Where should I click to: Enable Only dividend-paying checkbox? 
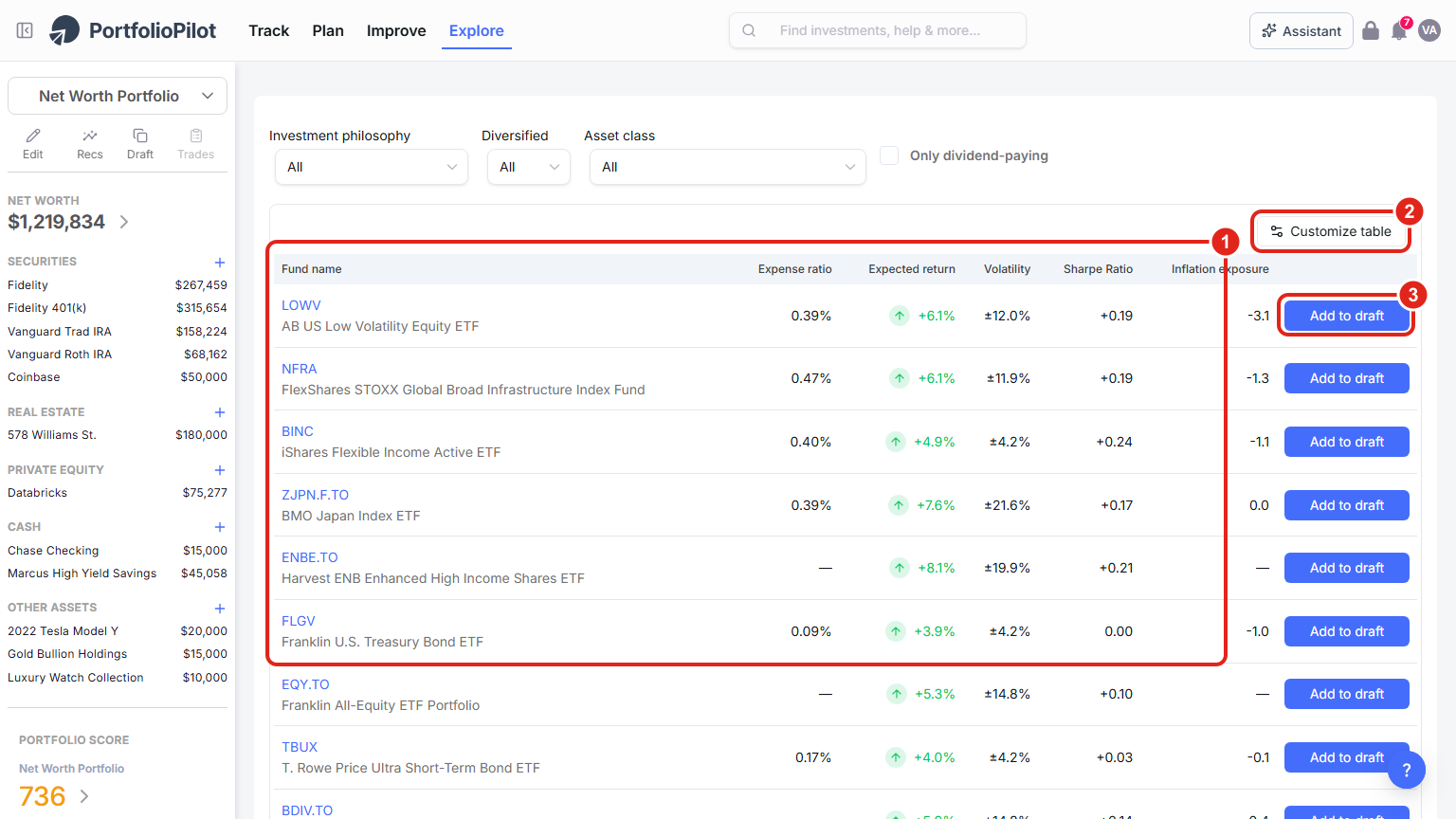tap(889, 155)
